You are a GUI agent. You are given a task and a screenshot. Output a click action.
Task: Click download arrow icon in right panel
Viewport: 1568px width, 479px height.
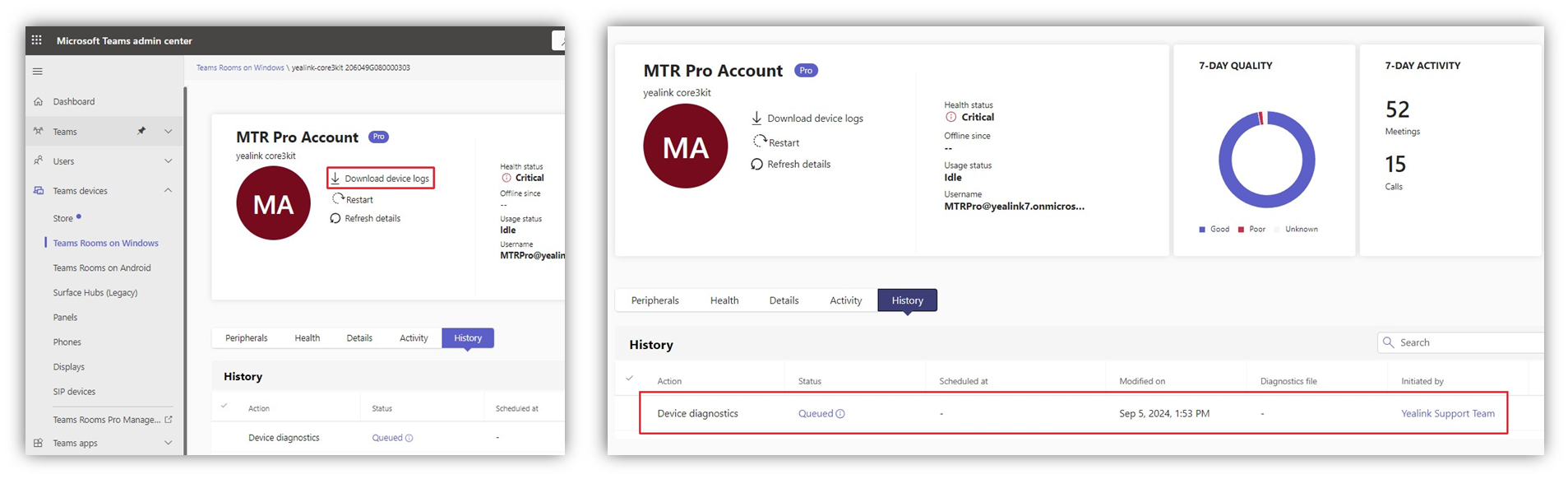pyautogui.click(x=757, y=118)
